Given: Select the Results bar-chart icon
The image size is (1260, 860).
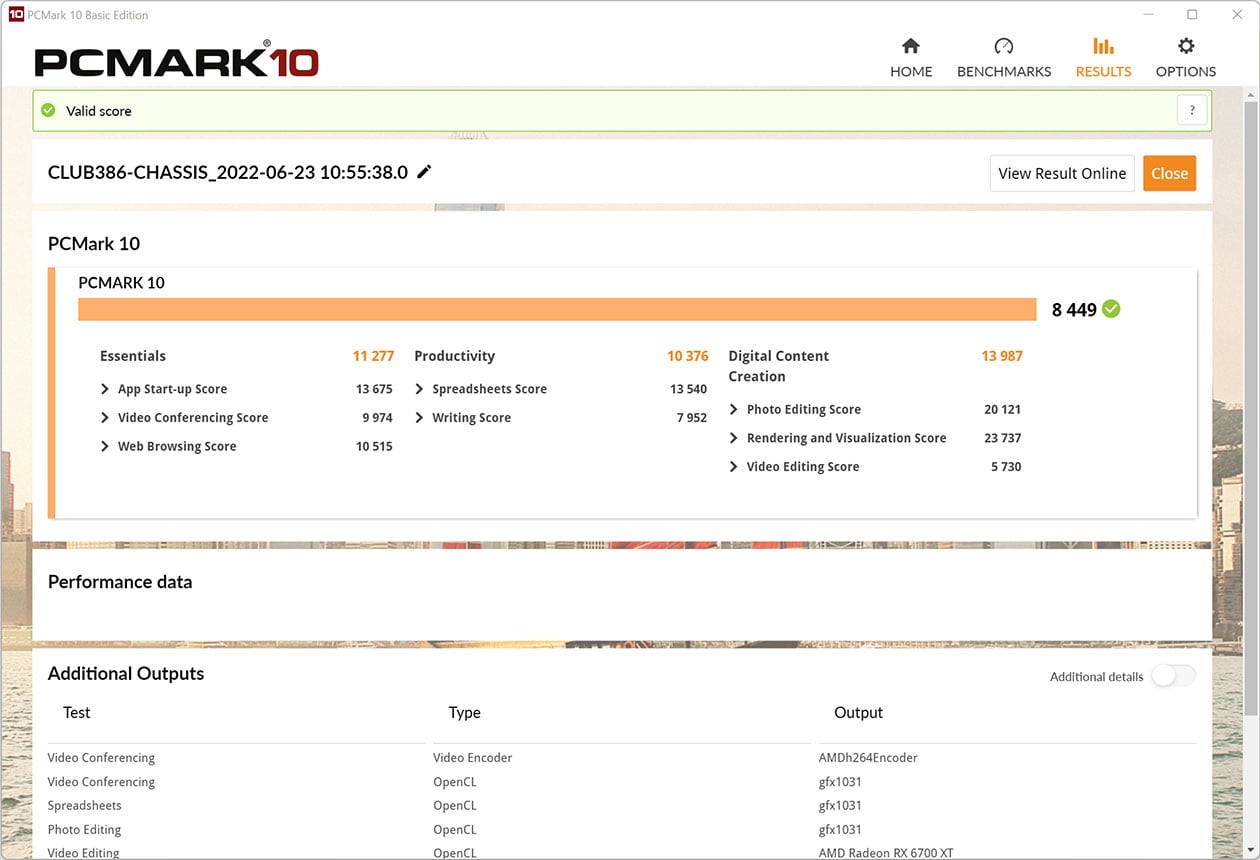Looking at the screenshot, I should coord(1102,46).
